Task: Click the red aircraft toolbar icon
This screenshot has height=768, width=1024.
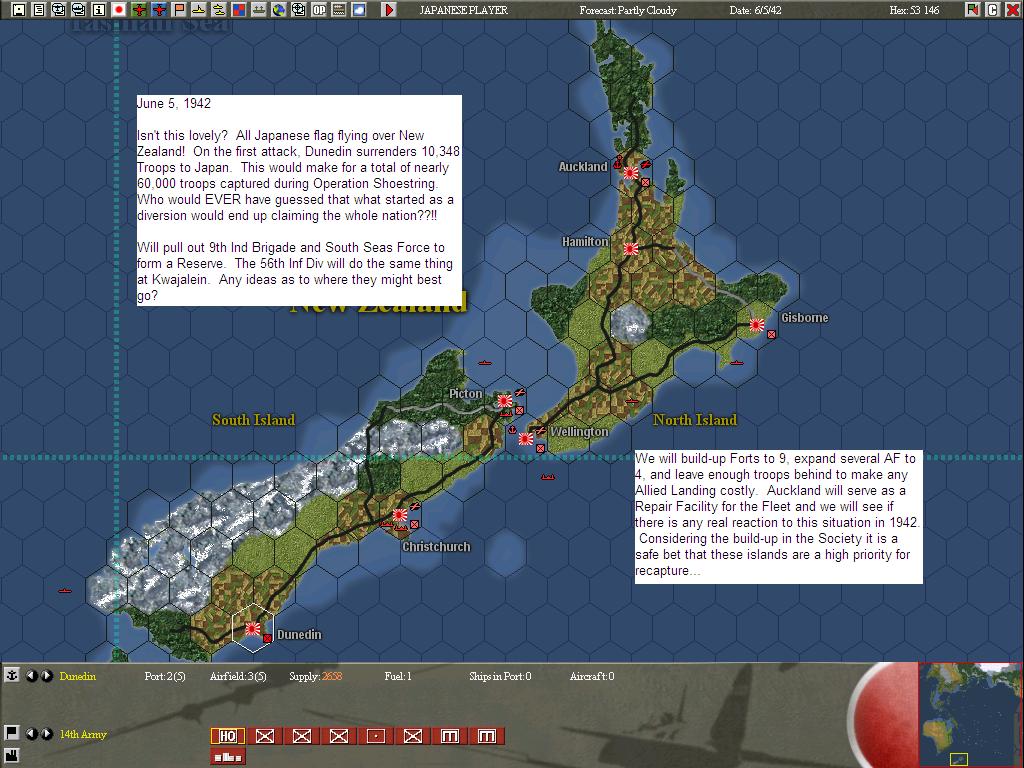Action: [x=157, y=9]
